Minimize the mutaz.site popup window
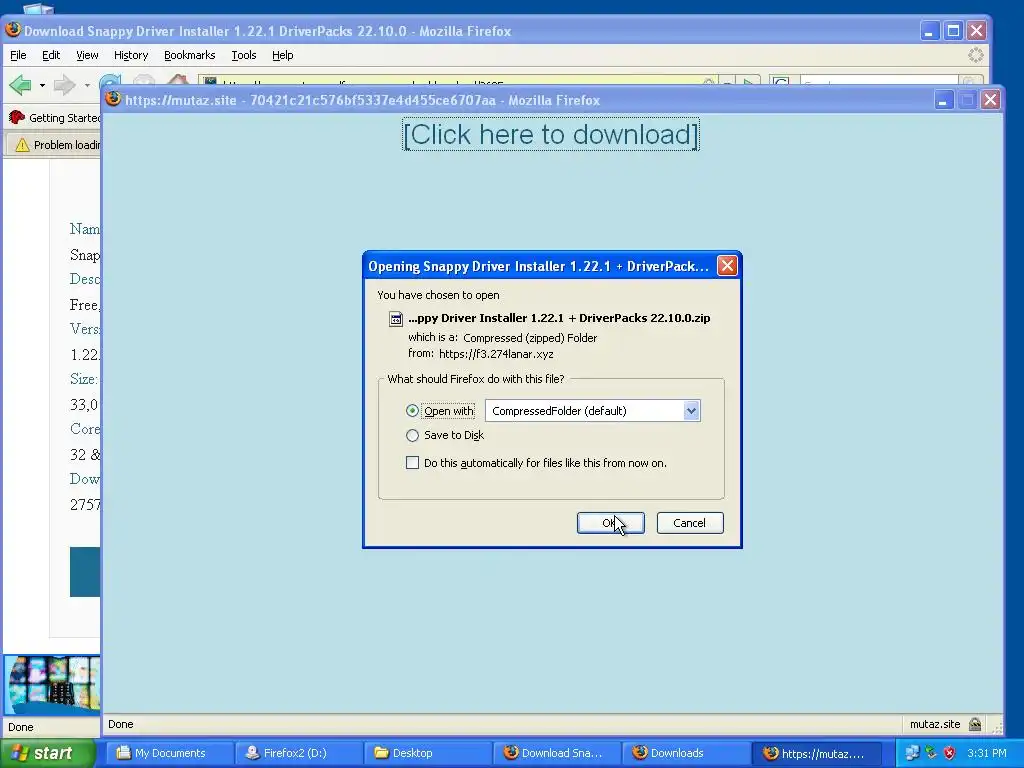The width and height of the screenshot is (1024, 768). pyautogui.click(x=944, y=100)
